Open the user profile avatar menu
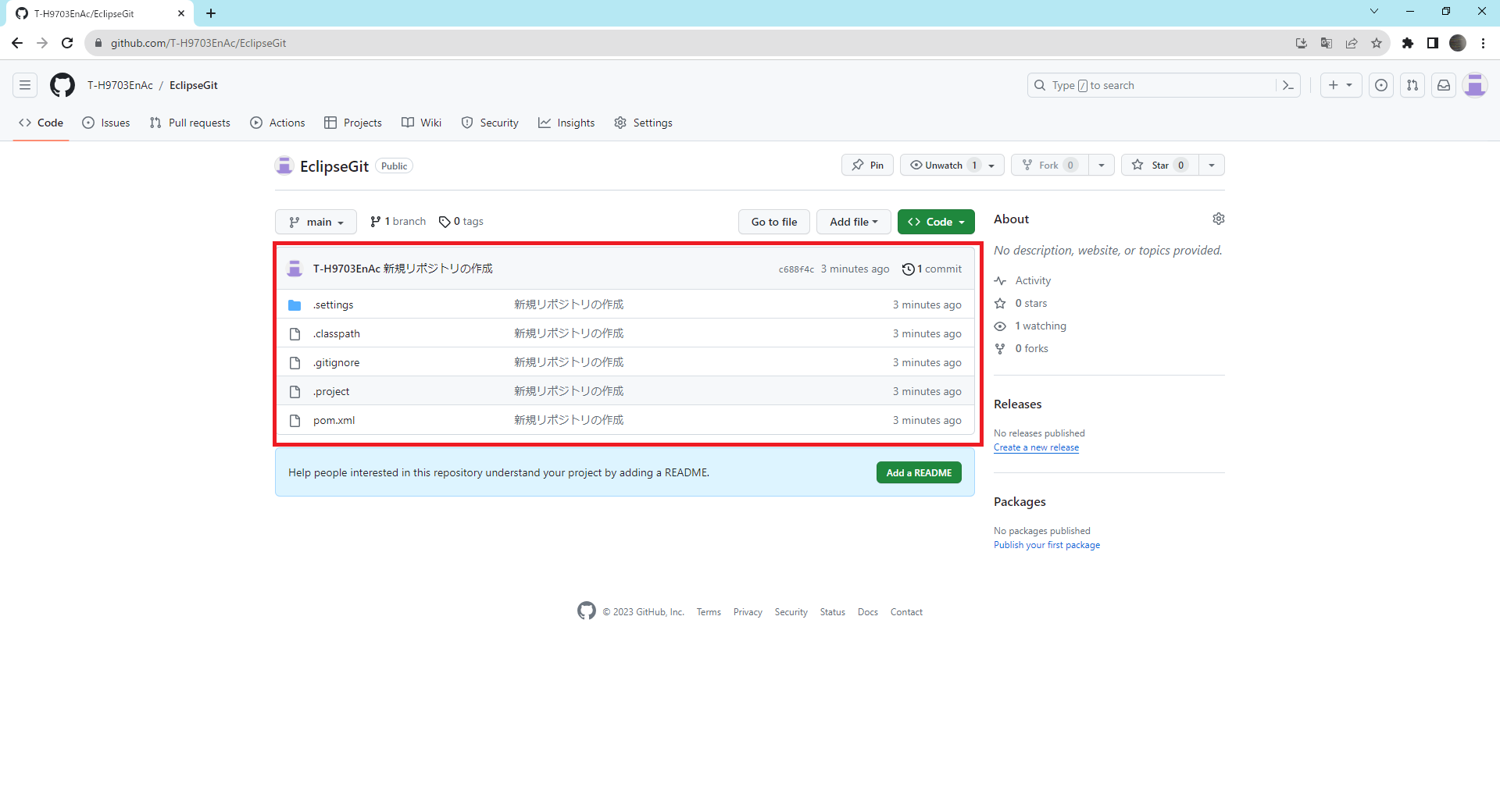 pos(1475,85)
